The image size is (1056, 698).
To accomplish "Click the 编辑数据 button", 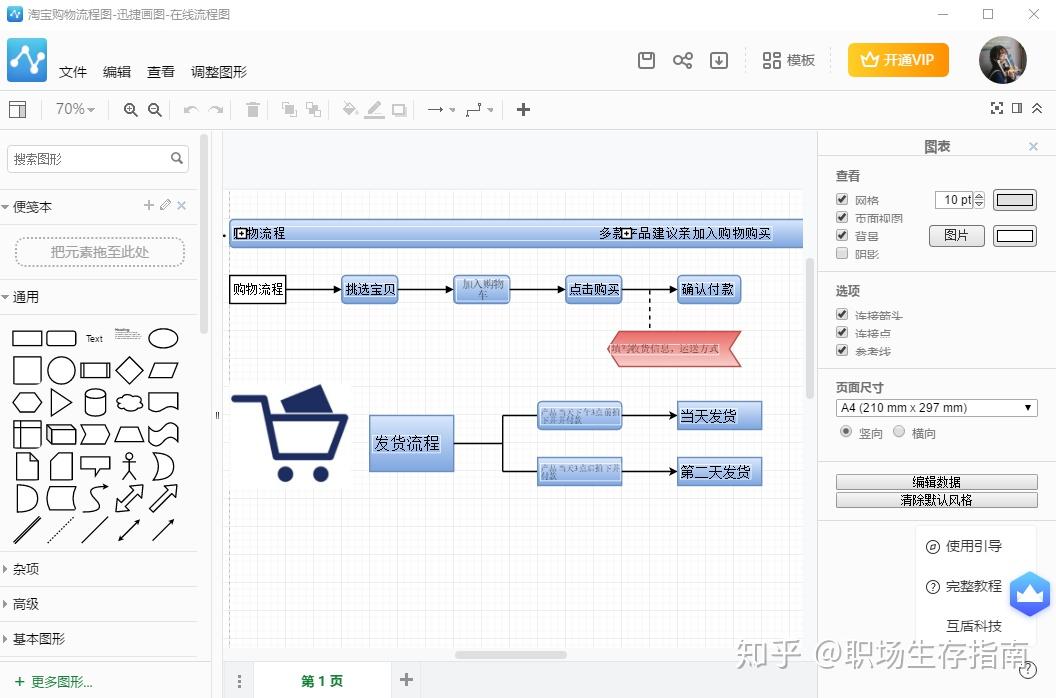I will pyautogui.click(x=936, y=482).
